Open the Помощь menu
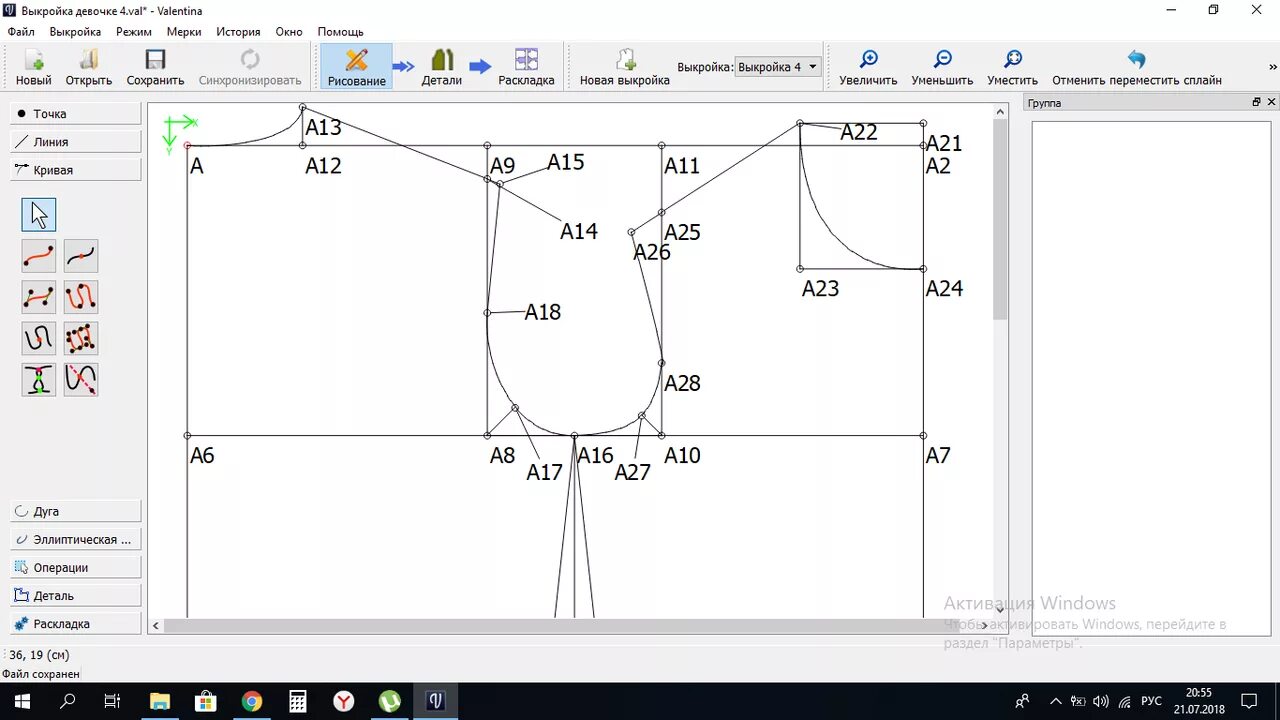The width and height of the screenshot is (1280, 720). (x=341, y=32)
